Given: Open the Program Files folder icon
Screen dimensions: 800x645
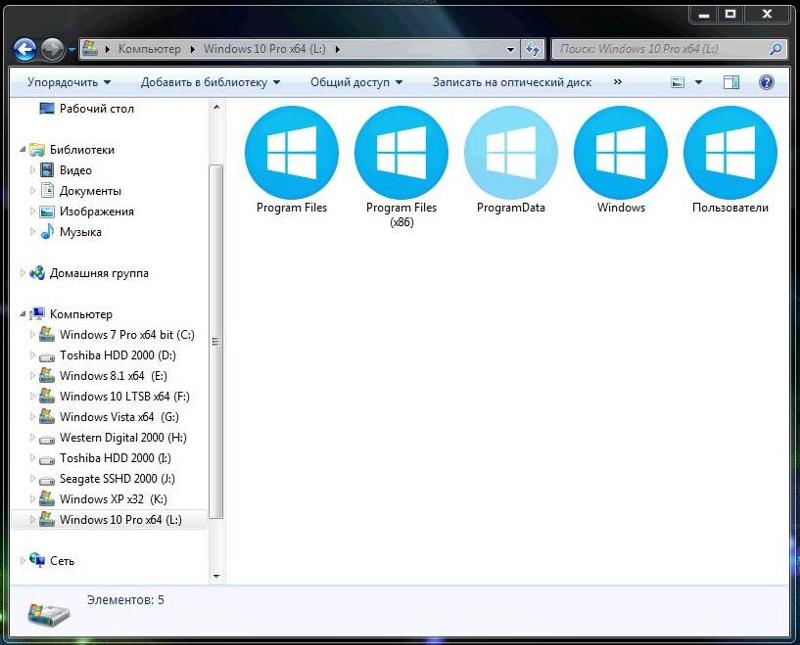Looking at the screenshot, I should click(x=291, y=152).
